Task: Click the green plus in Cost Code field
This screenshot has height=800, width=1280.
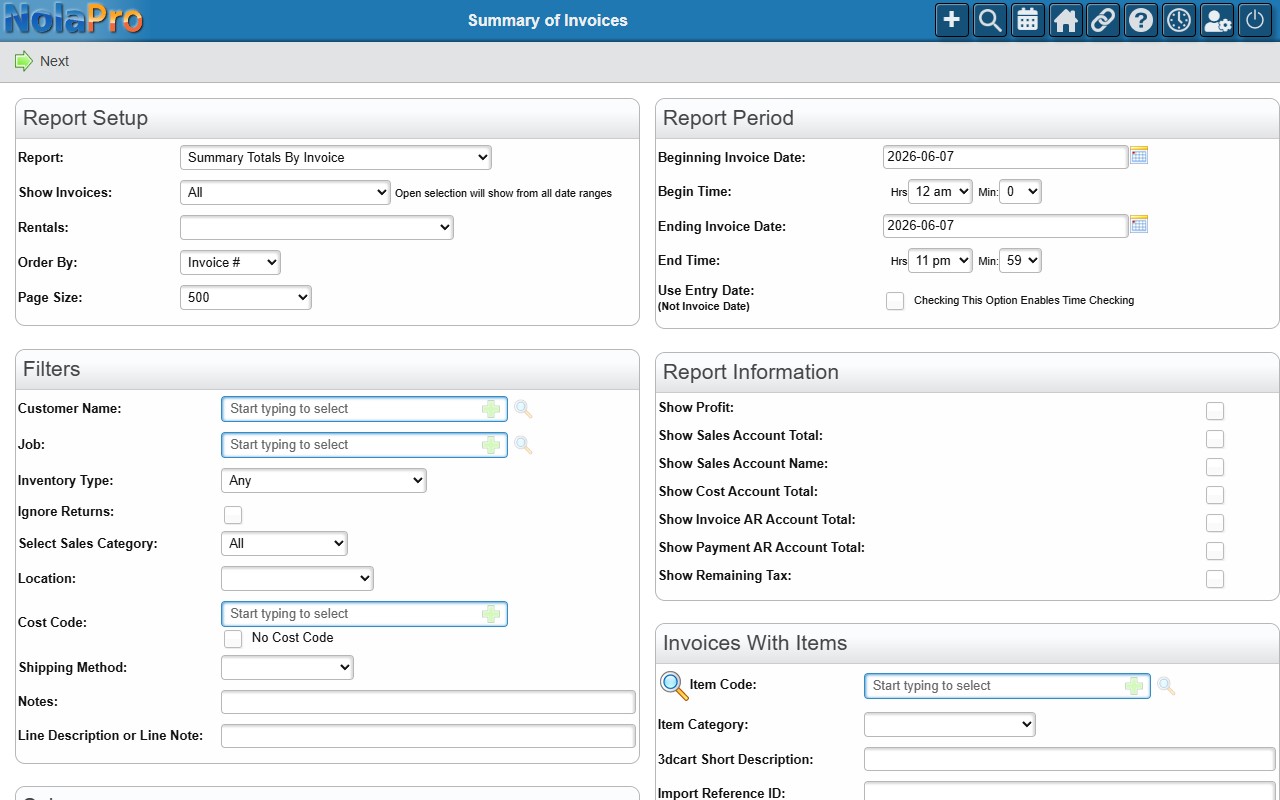Action: tap(491, 614)
